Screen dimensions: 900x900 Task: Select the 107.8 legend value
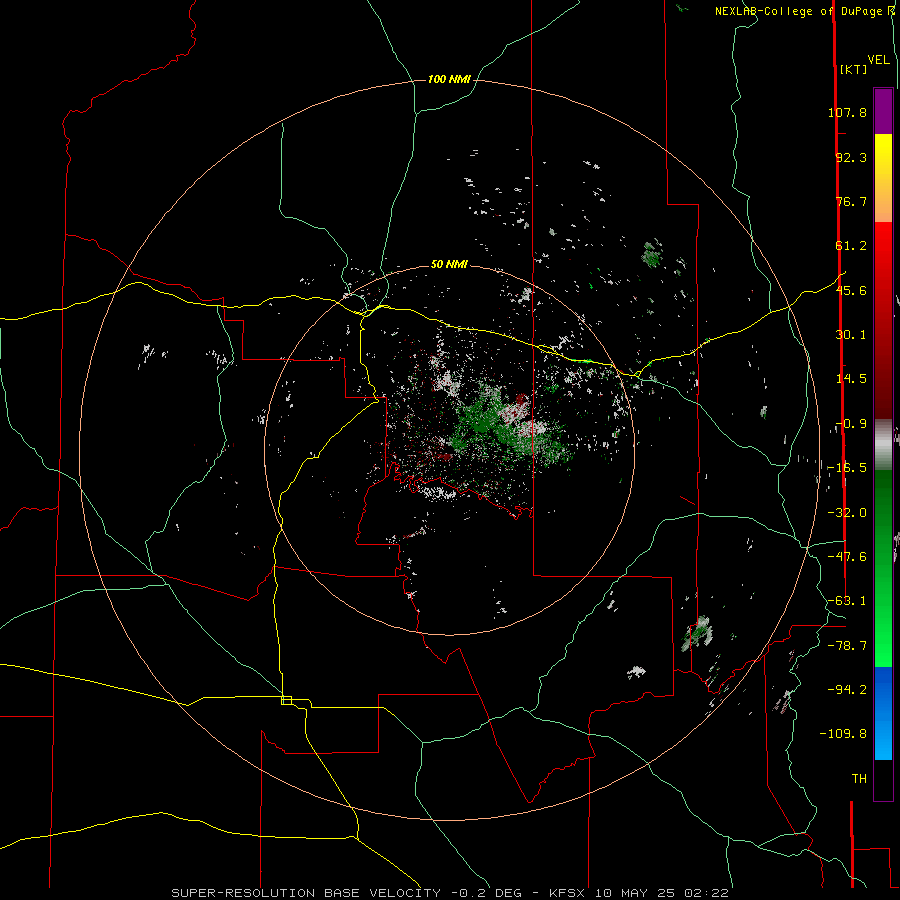[847, 112]
